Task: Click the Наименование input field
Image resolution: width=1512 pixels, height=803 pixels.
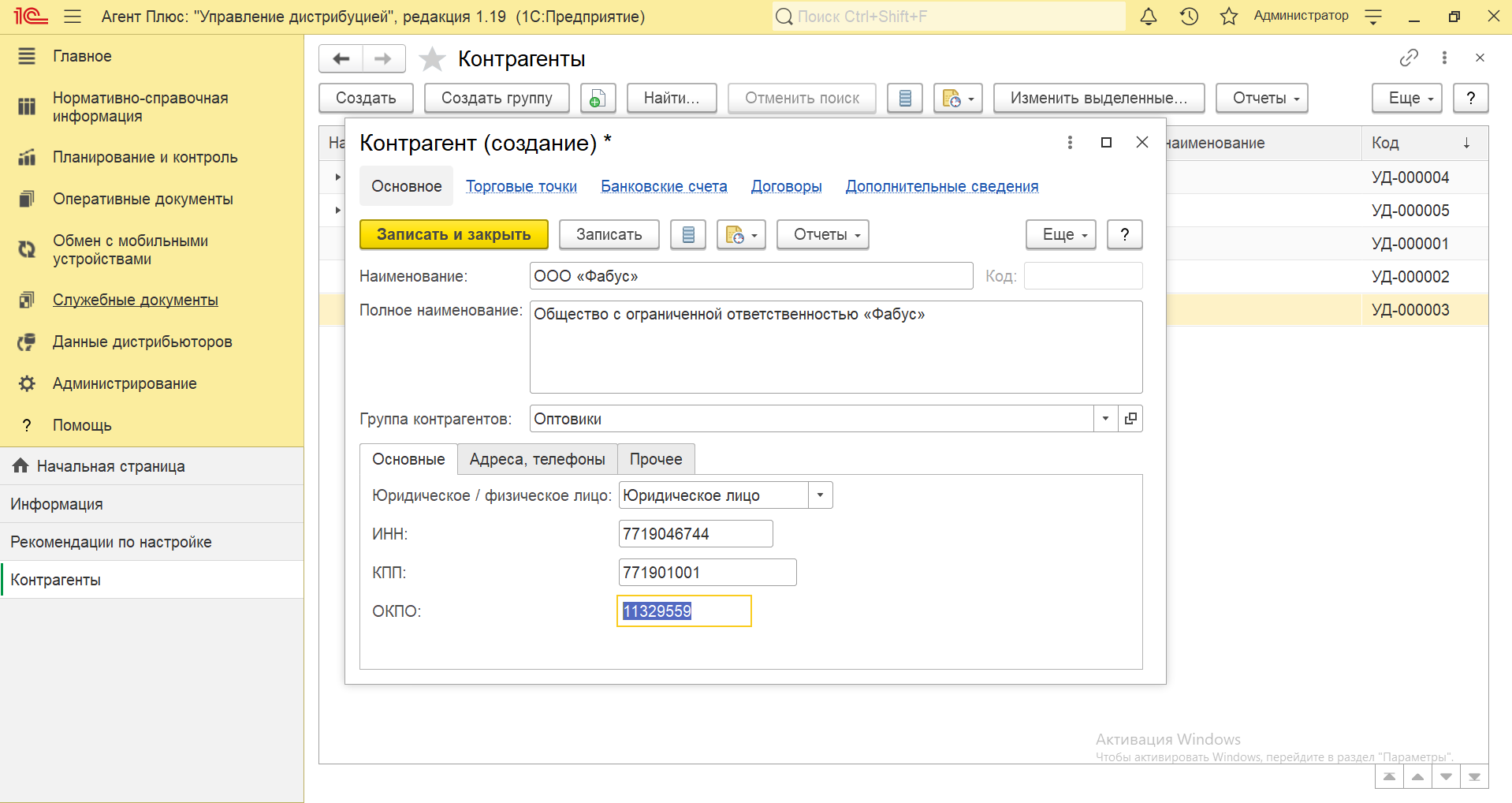Action: coord(751,276)
